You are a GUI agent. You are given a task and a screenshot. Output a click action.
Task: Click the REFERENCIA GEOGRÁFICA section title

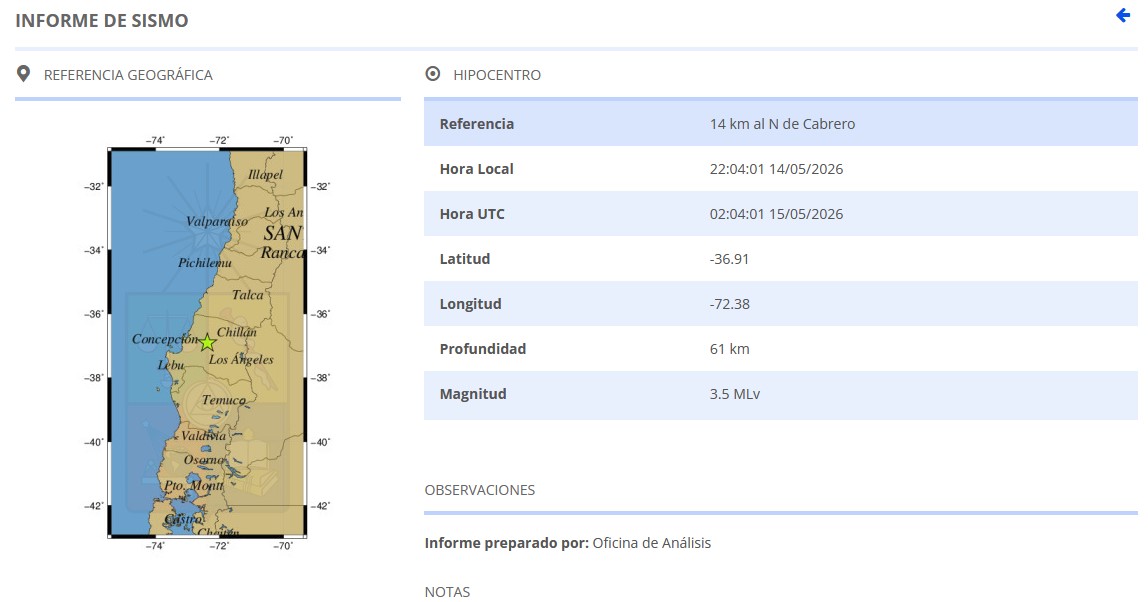tap(128, 75)
